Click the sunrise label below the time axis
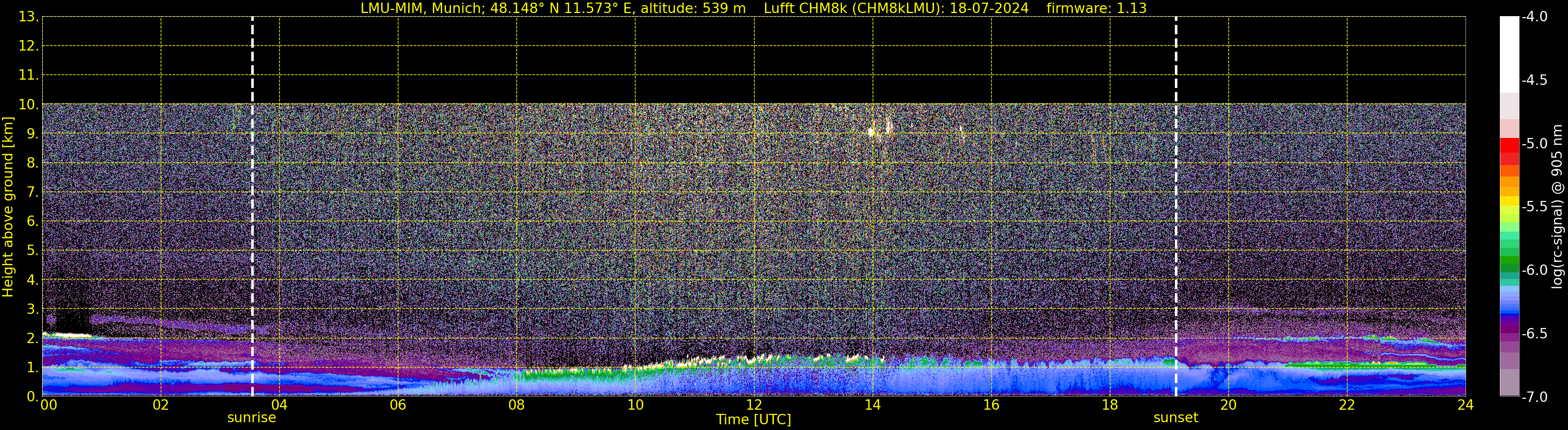The width and height of the screenshot is (1568, 430). coord(251,418)
